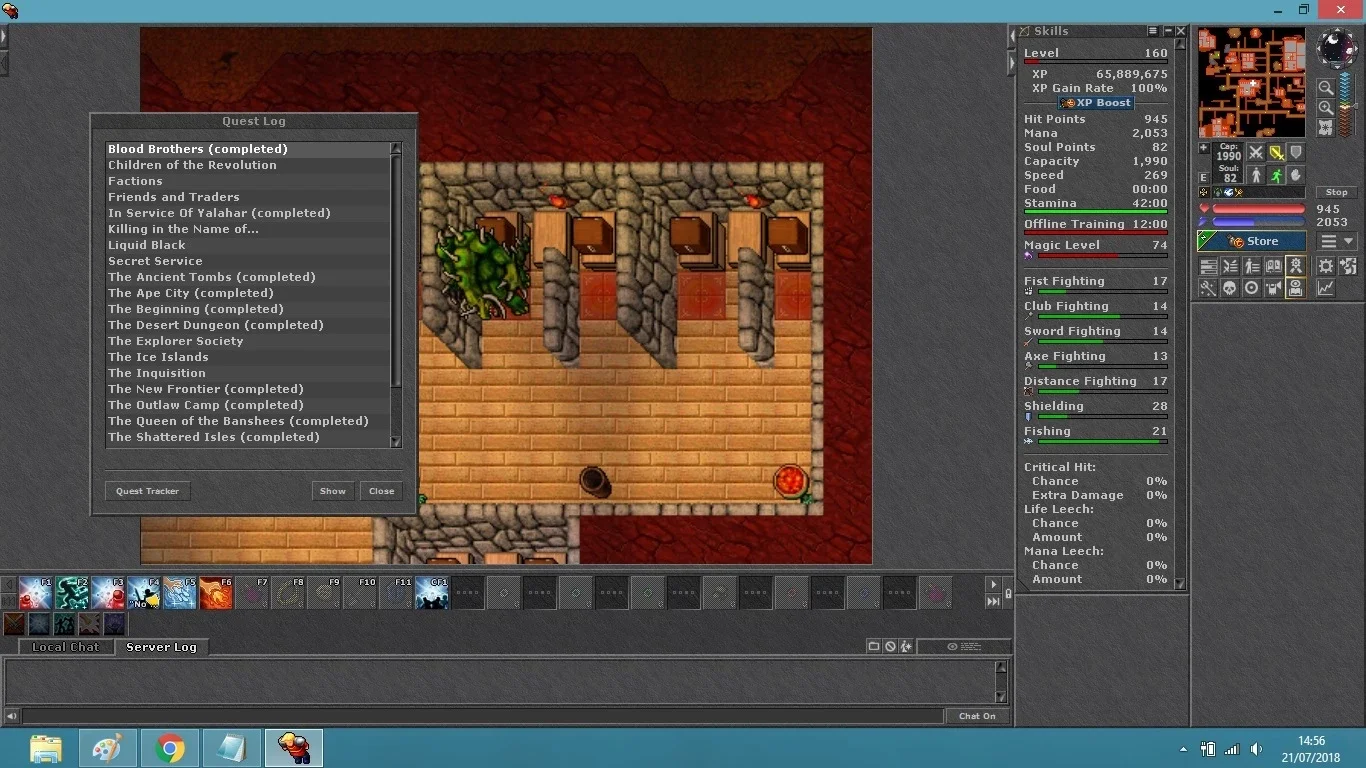The image size is (1366, 768).
Task: Open the control panel hamburger dropdown menu
Action: click(x=1337, y=241)
